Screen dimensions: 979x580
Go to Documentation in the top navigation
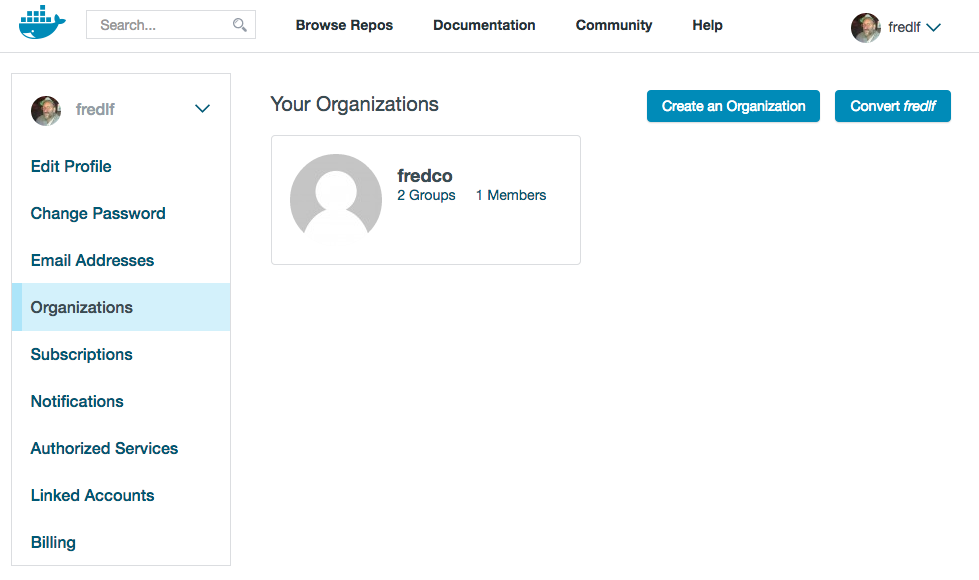pos(484,25)
